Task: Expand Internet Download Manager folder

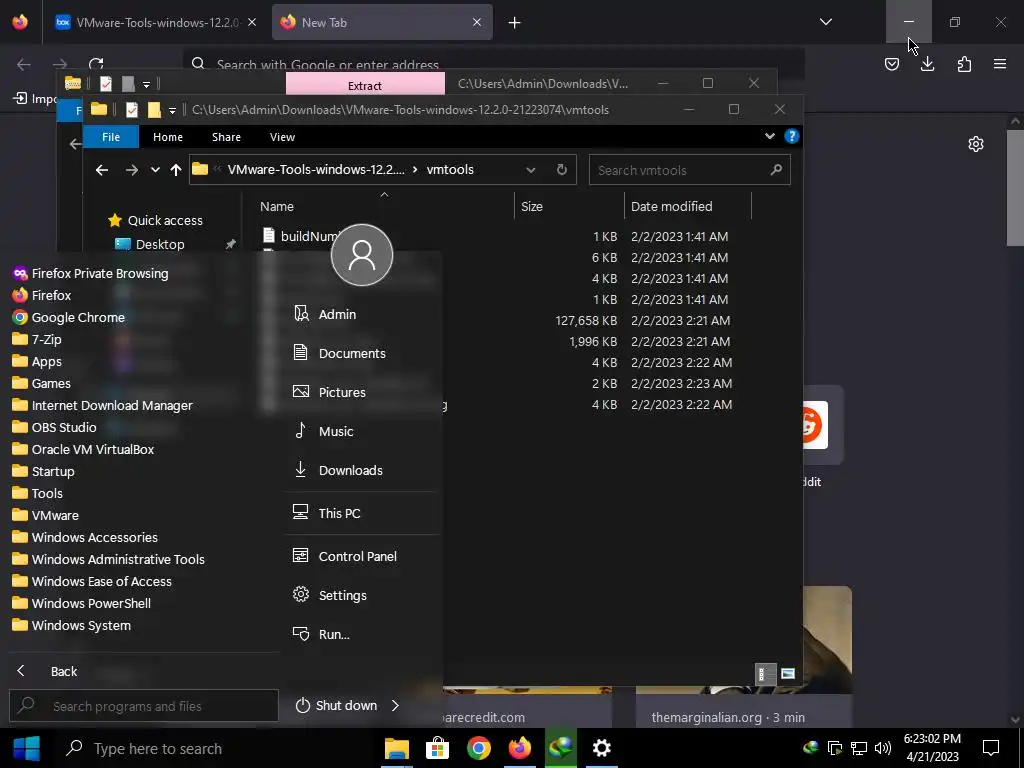Action: click(103, 406)
